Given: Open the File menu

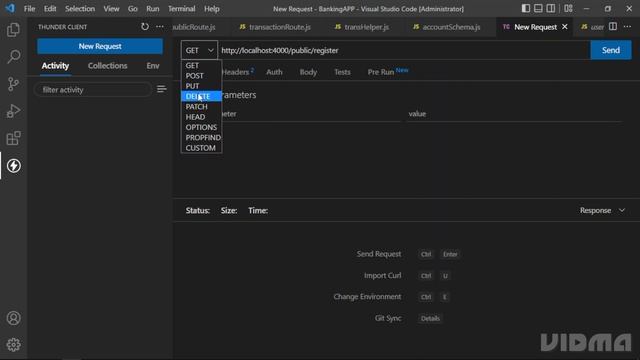Looking at the screenshot, I should click(x=29, y=9).
